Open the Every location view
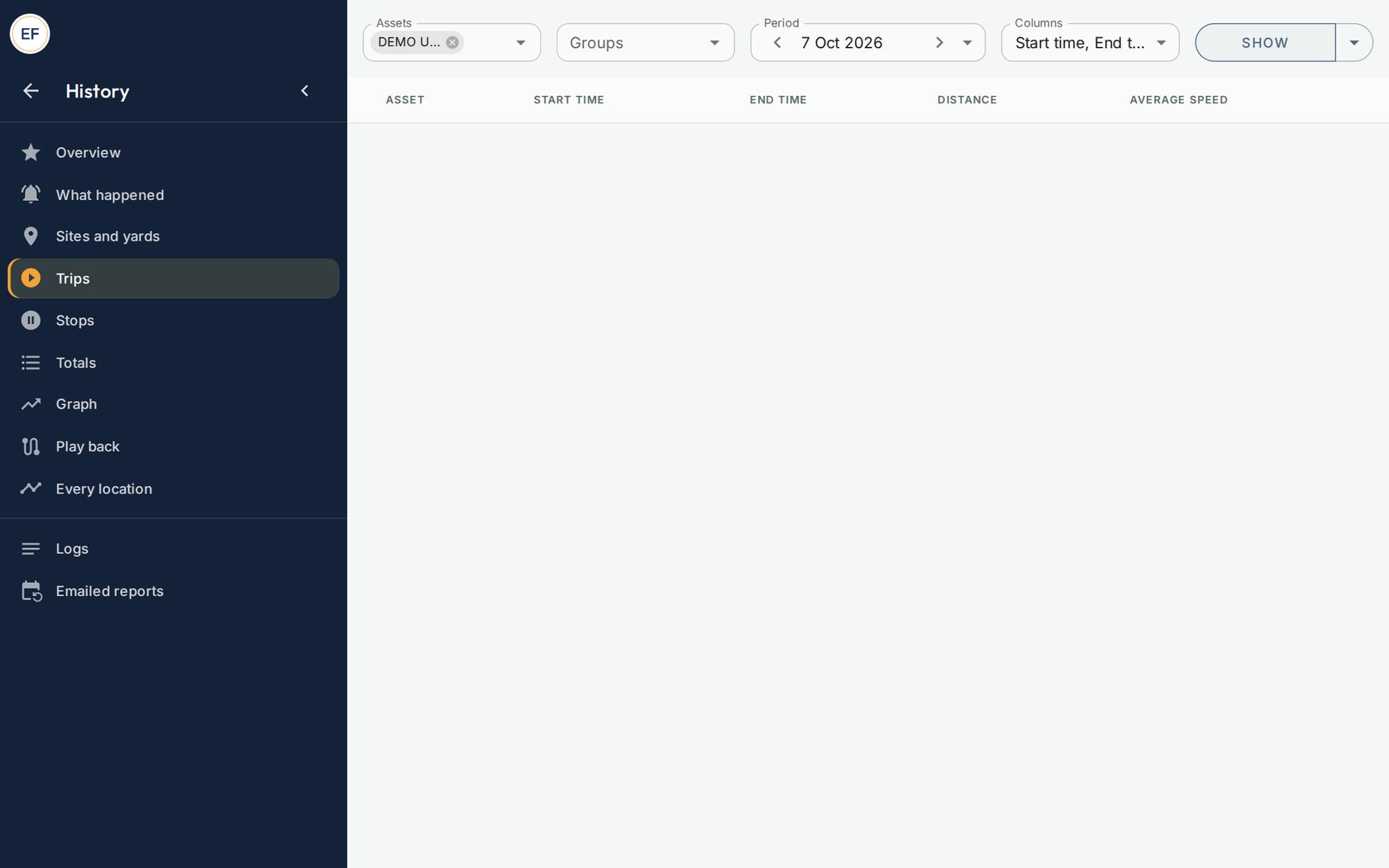 [174, 489]
